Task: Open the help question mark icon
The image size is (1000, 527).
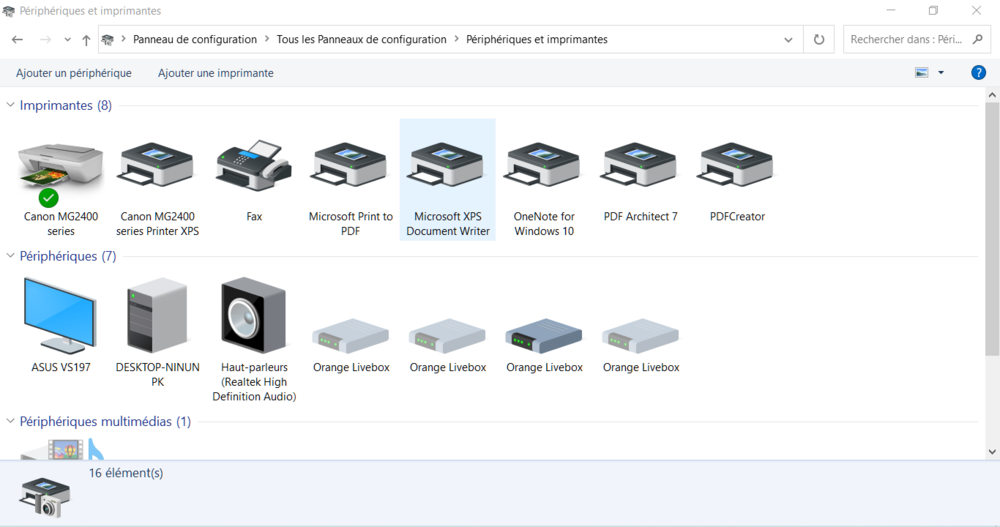Action: [x=978, y=73]
